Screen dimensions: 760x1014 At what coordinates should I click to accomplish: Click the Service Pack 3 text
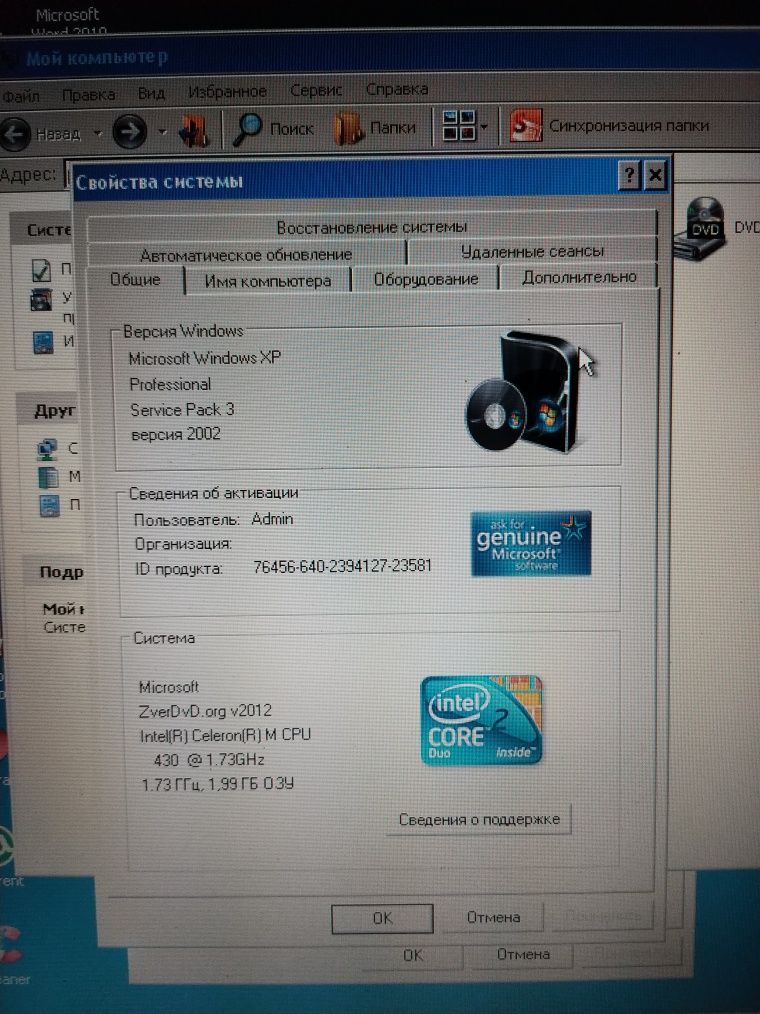(182, 409)
